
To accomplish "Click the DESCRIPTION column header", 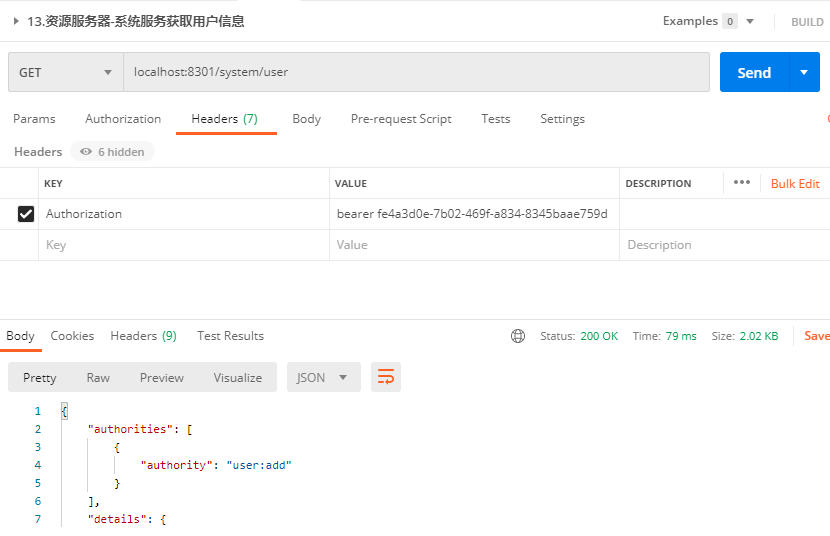I will (658, 184).
